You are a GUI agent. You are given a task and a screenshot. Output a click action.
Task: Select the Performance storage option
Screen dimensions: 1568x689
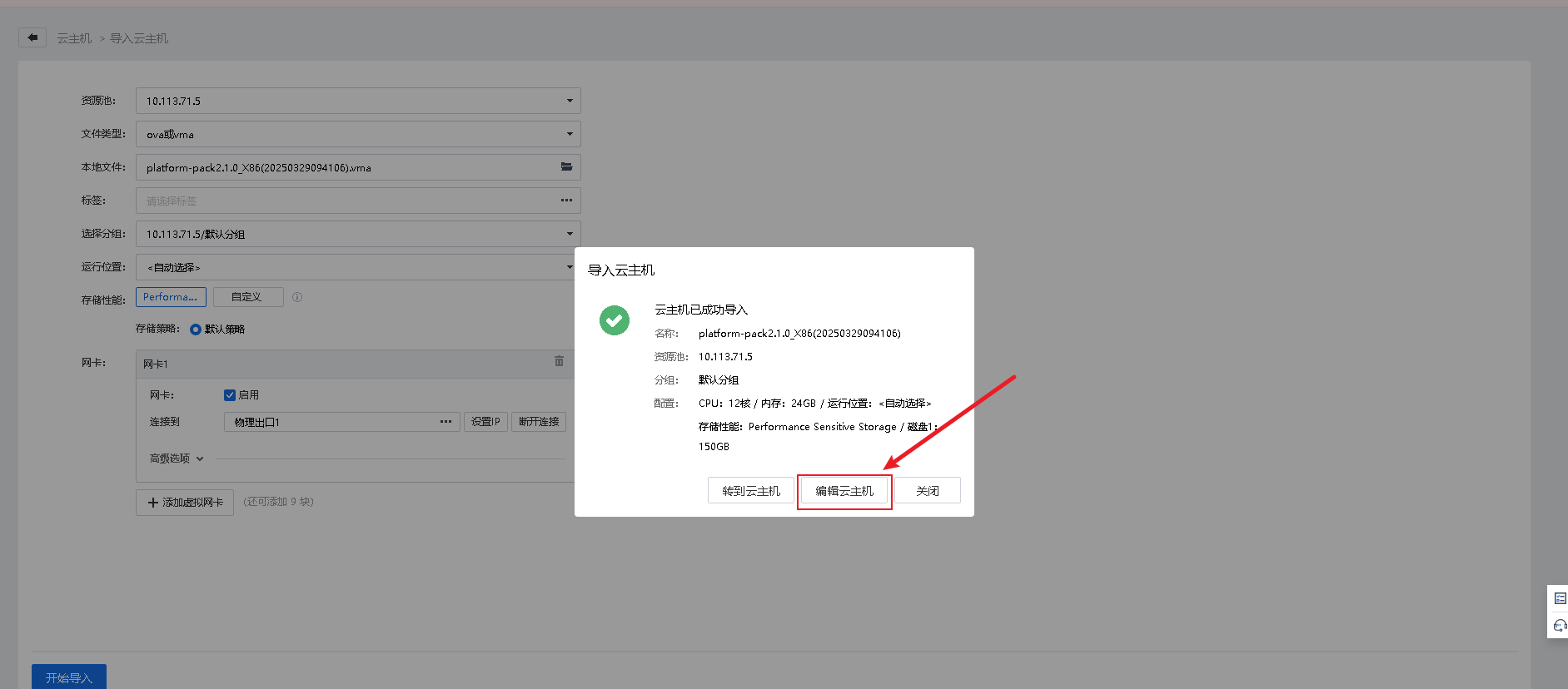tap(171, 297)
